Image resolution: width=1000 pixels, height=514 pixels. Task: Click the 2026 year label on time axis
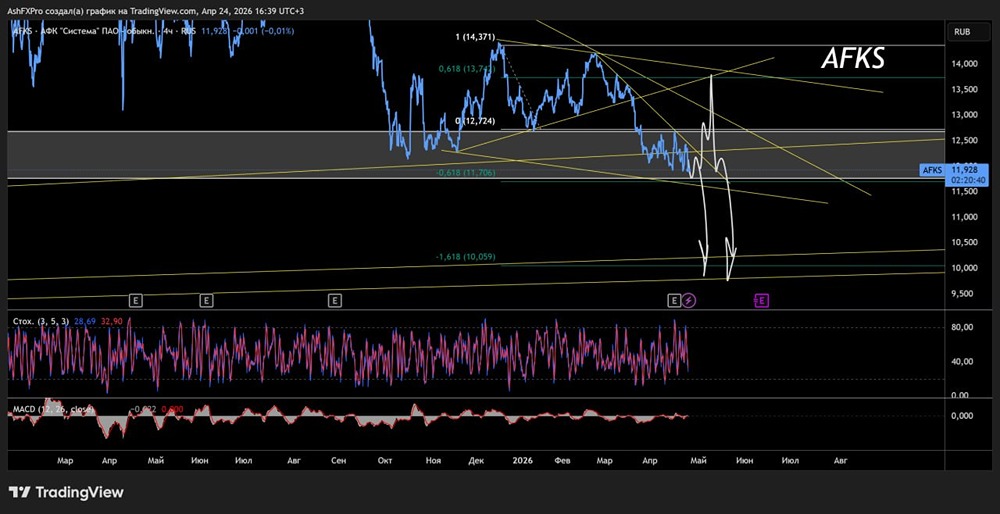pyautogui.click(x=522, y=460)
